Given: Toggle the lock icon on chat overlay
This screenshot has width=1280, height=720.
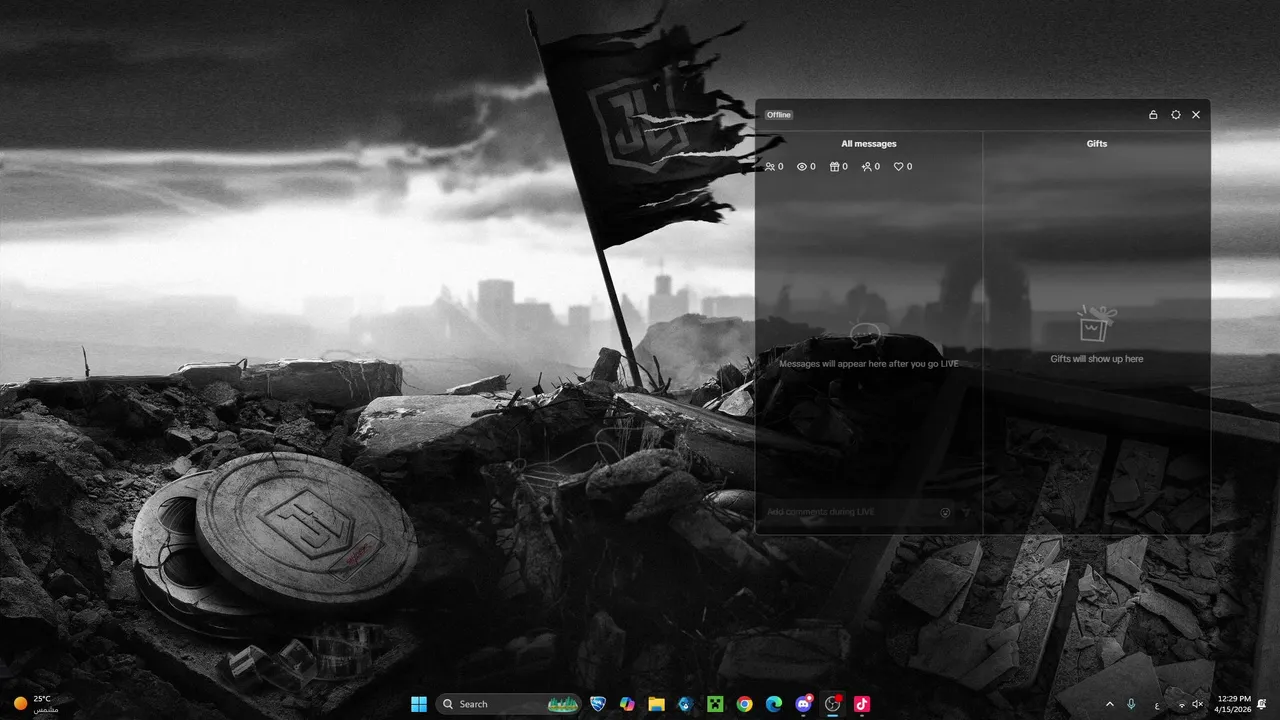Looking at the screenshot, I should (x=1153, y=115).
